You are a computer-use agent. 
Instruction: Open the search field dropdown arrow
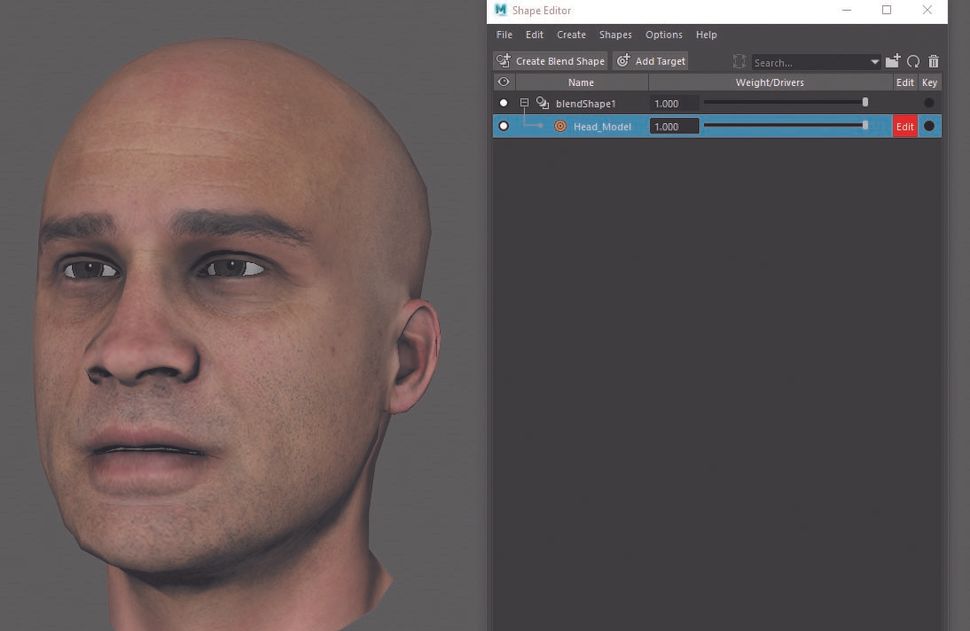click(876, 61)
